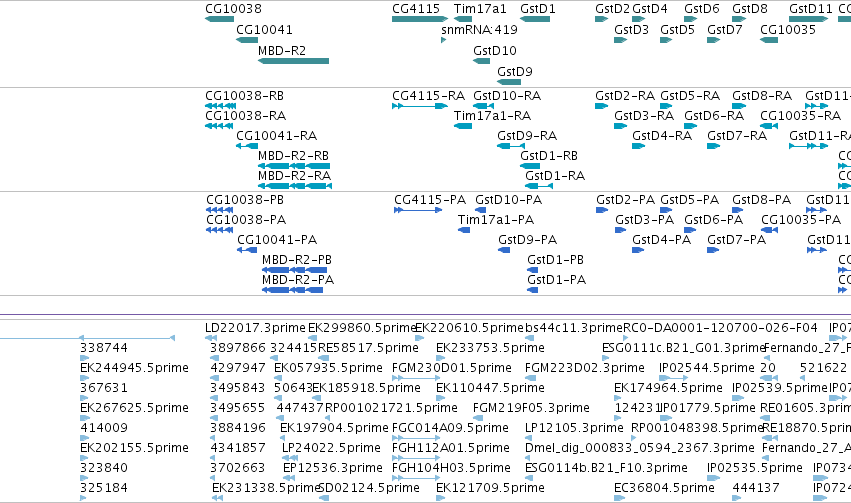Click the GstD2-RA transcript label
The image size is (851, 503).
pyautogui.click(x=625, y=96)
